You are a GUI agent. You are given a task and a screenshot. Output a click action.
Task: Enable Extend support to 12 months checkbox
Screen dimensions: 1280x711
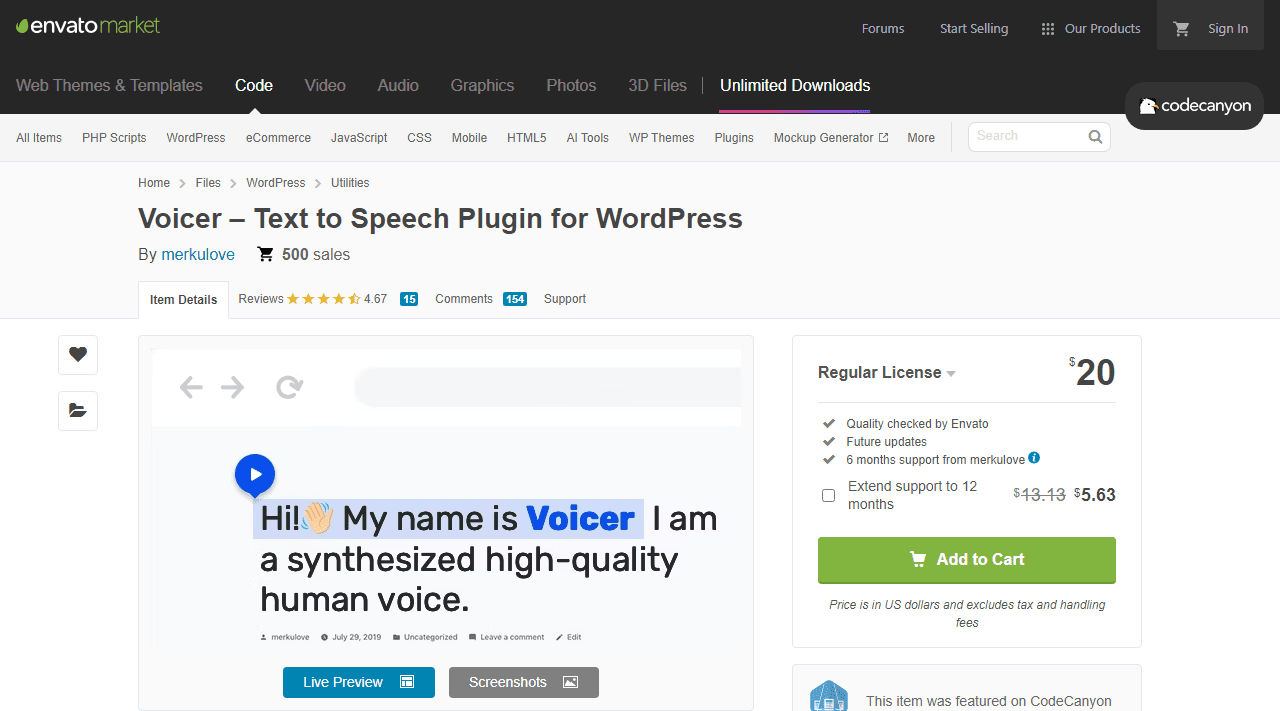[828, 495]
